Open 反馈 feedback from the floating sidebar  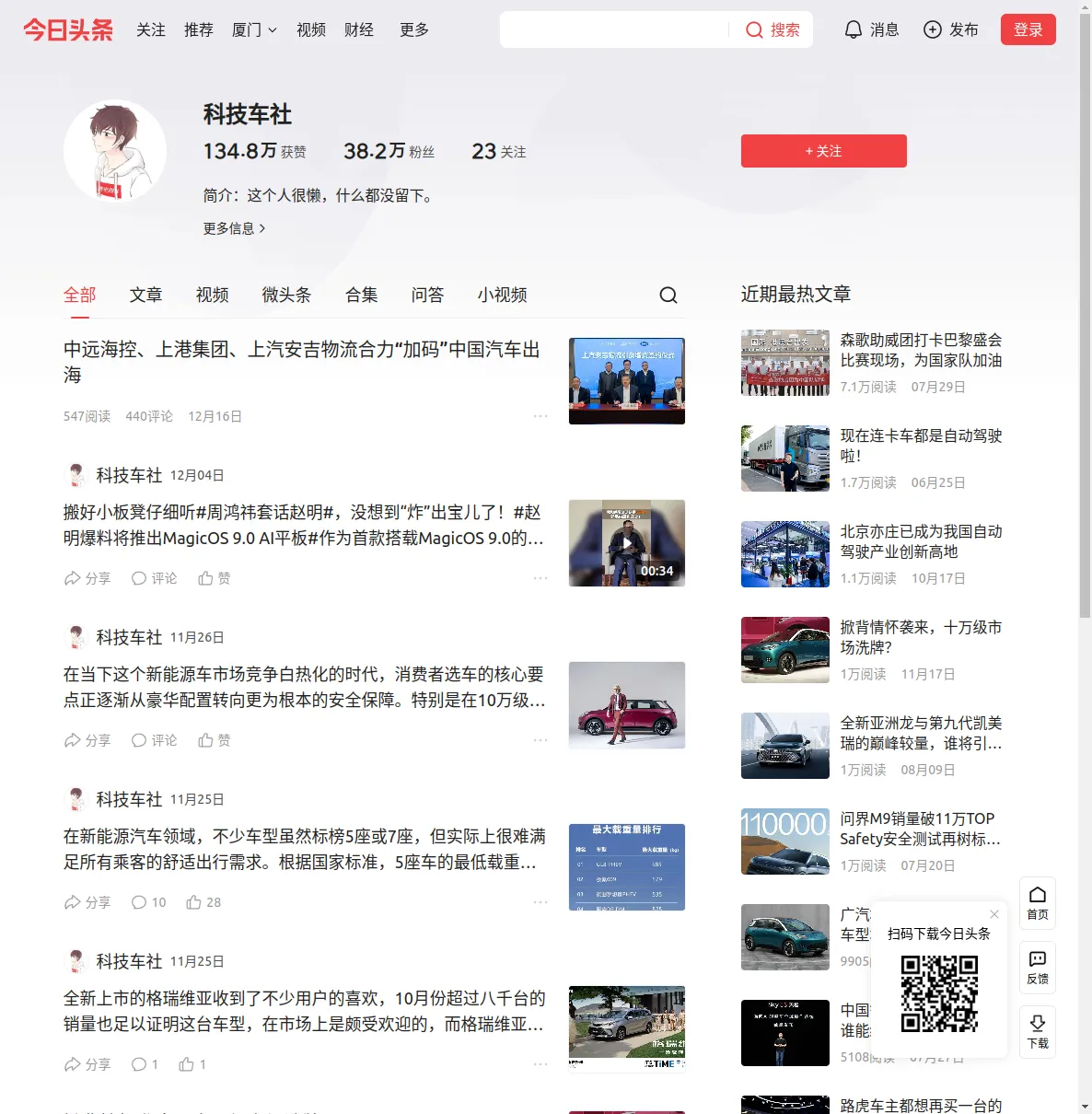1038,968
